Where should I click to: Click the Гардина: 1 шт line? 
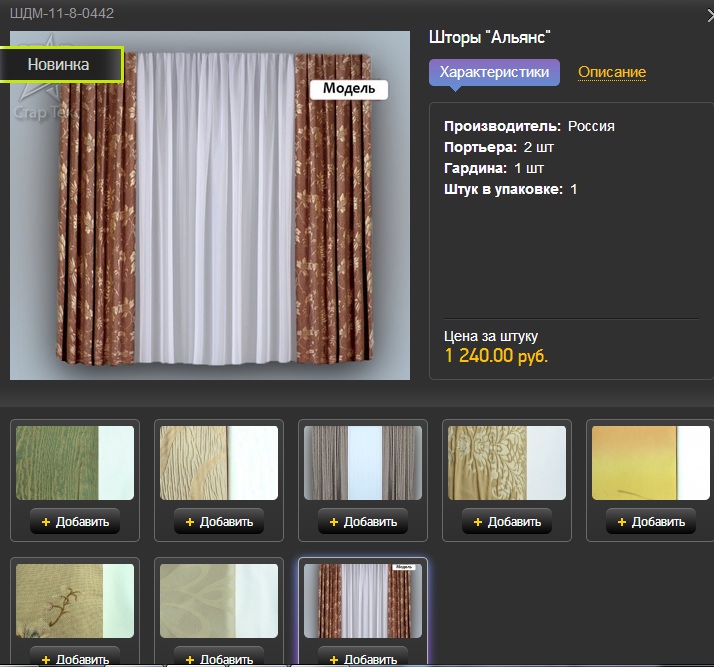coord(494,168)
